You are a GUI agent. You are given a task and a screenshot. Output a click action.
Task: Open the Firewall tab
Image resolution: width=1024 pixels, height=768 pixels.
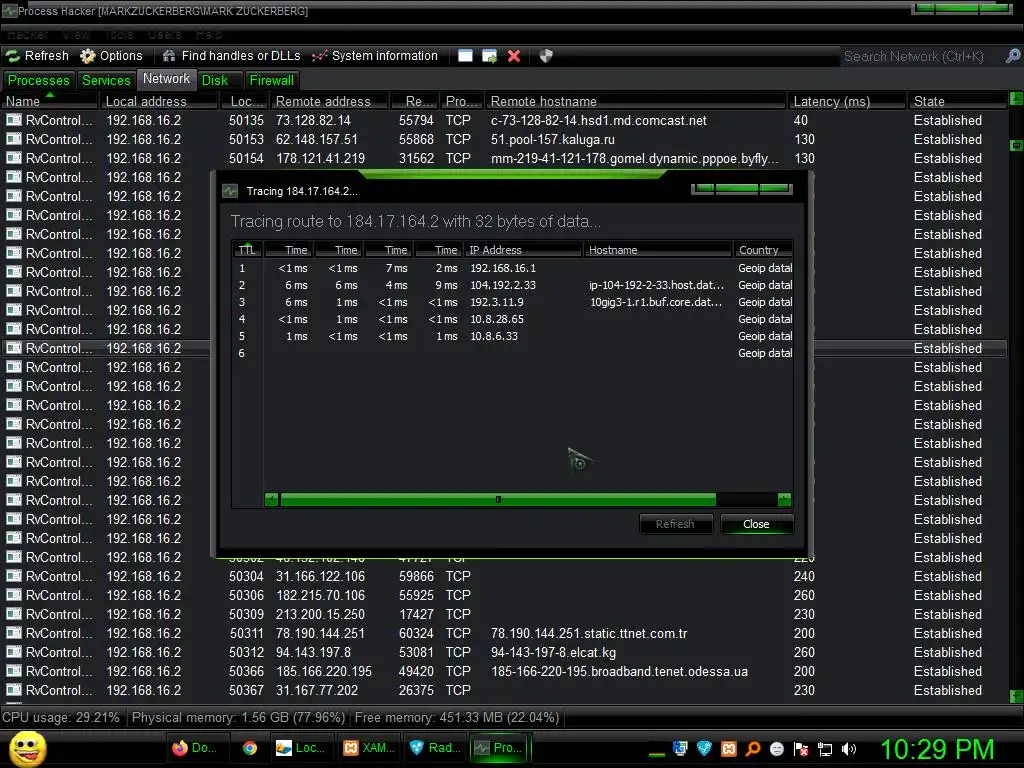(x=272, y=80)
